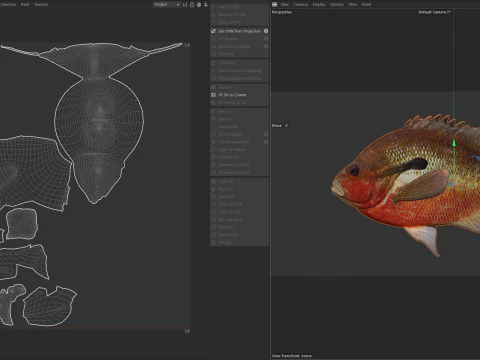Open the Textures menu in UV editor

click(41, 5)
